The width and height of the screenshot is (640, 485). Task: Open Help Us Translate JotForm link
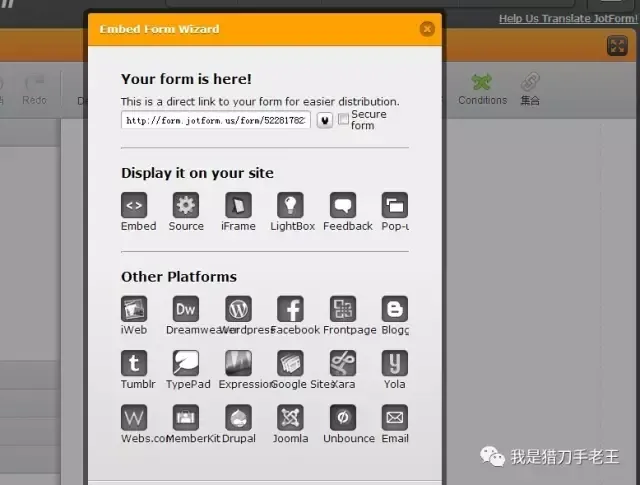pyautogui.click(x=568, y=18)
